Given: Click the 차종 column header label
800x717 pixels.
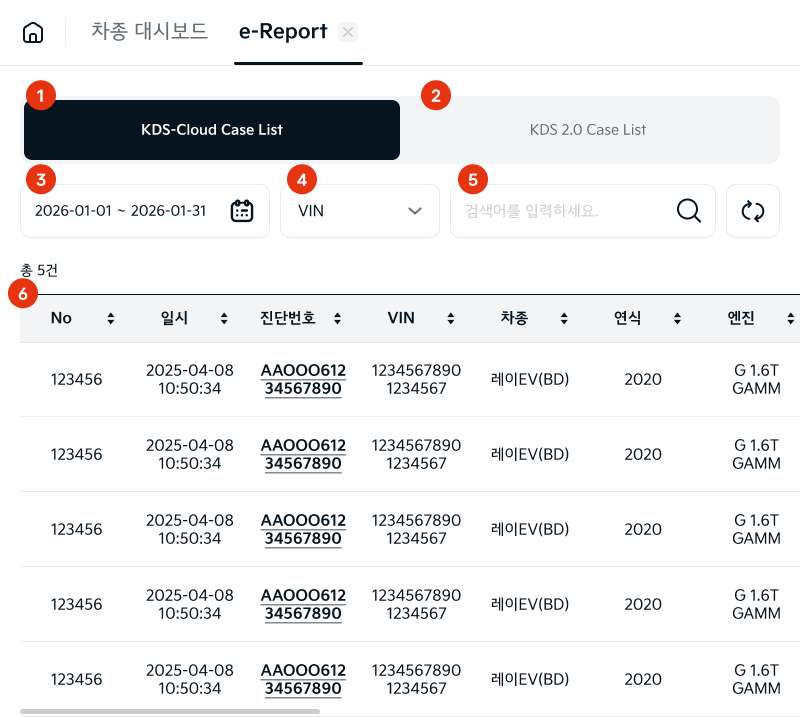Looking at the screenshot, I should point(514,318).
